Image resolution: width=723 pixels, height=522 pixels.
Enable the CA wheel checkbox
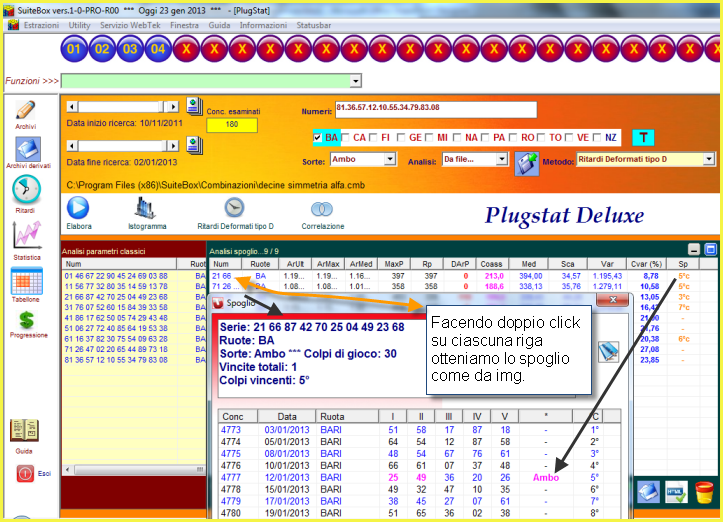(345, 137)
